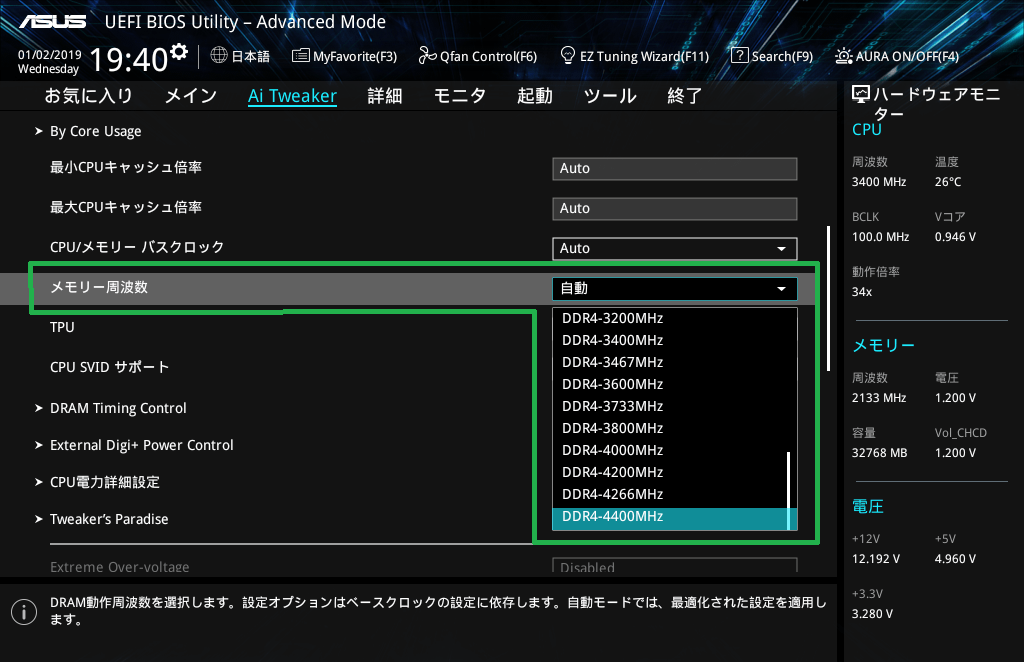The height and width of the screenshot is (662, 1024).
Task: Choose DDR4-3400MHz from the list
Action: pyautogui.click(x=670, y=340)
